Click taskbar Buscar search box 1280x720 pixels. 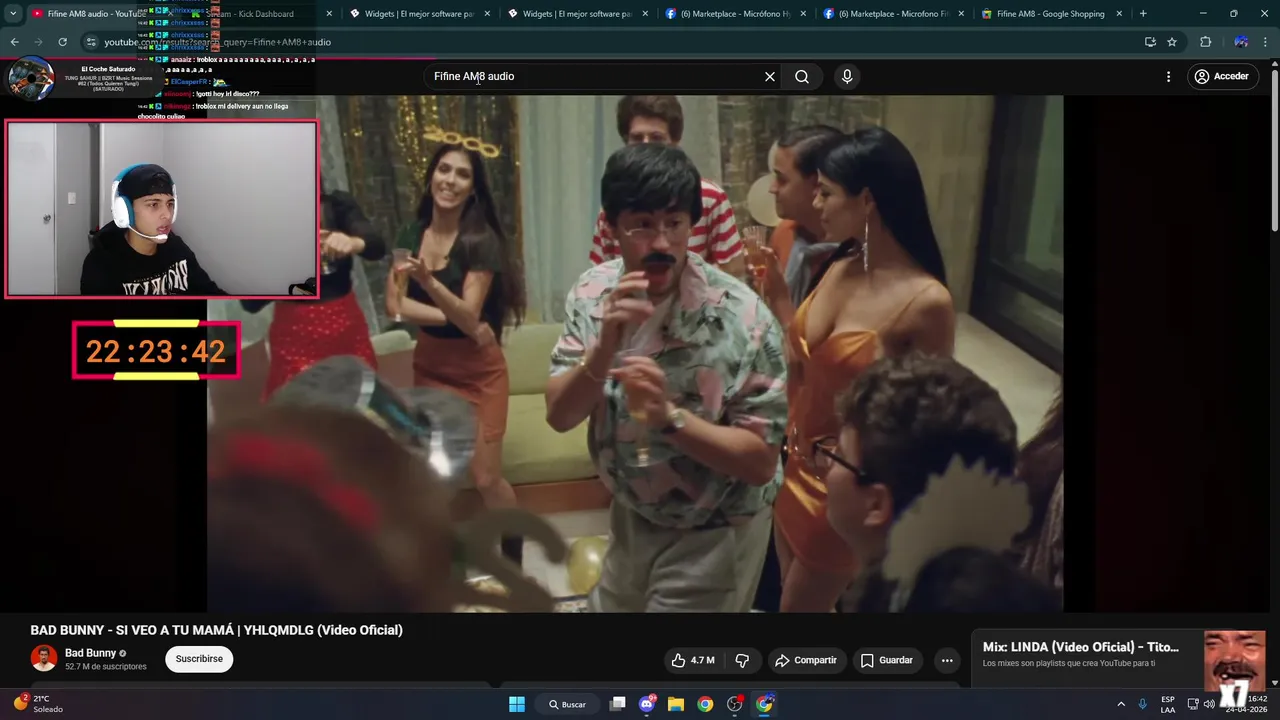[568, 704]
